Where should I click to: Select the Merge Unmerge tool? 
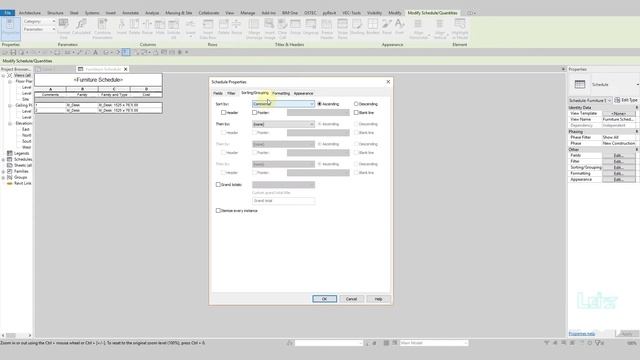(x=254, y=29)
